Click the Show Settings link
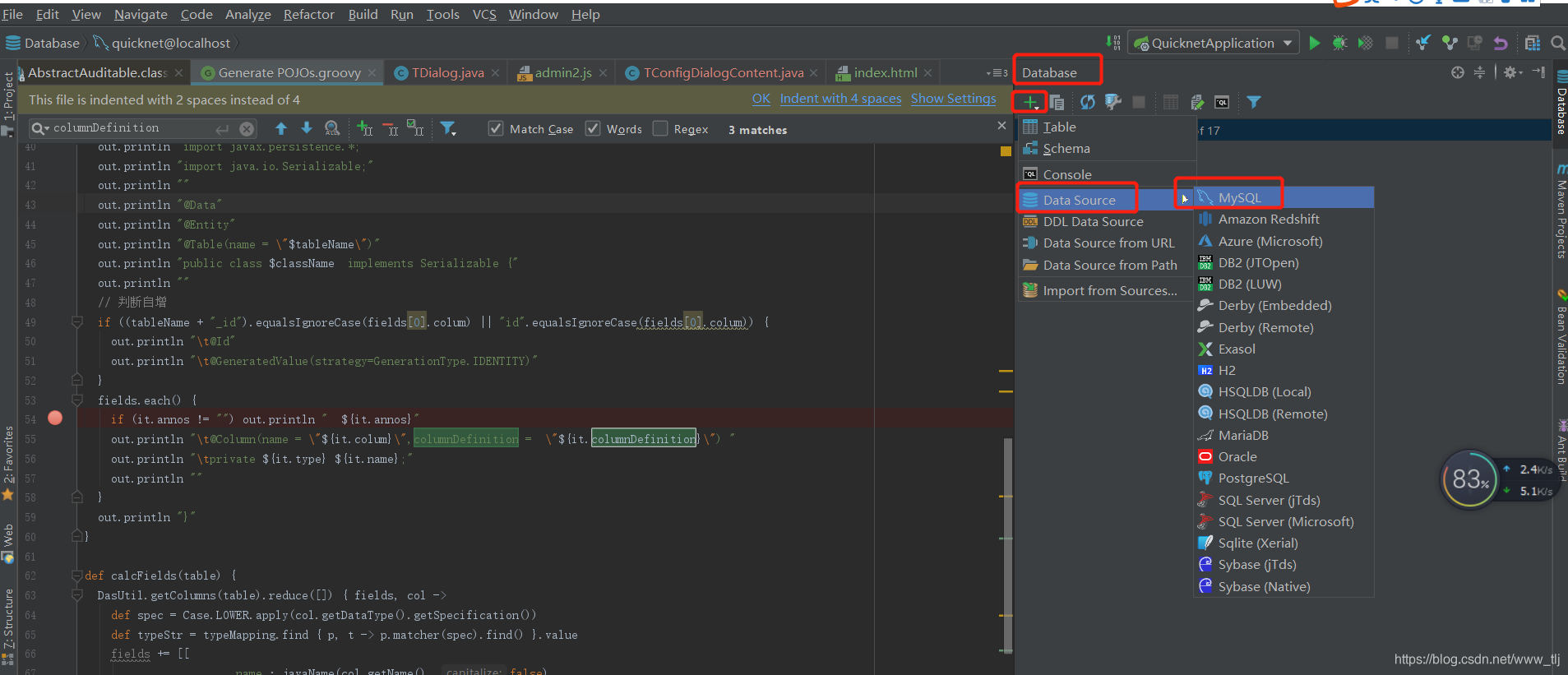The image size is (1568, 675). (x=953, y=99)
